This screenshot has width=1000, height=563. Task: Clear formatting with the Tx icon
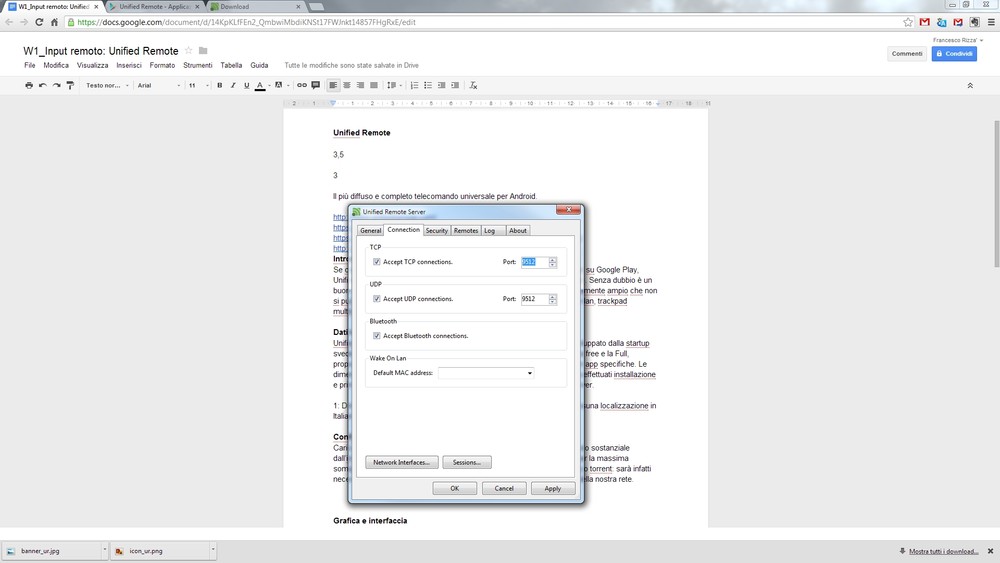[474, 85]
